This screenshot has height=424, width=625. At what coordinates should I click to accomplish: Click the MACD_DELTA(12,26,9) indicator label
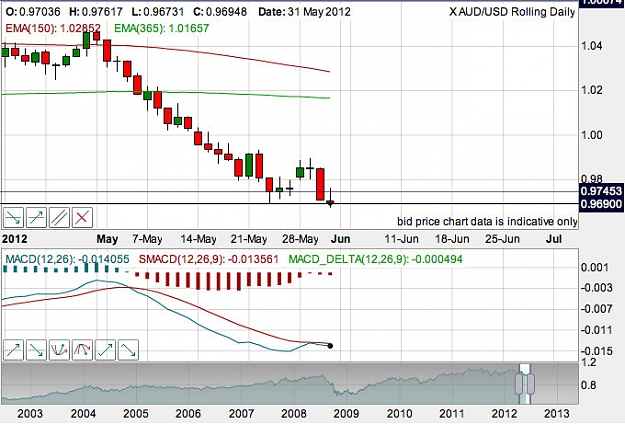click(x=375, y=259)
